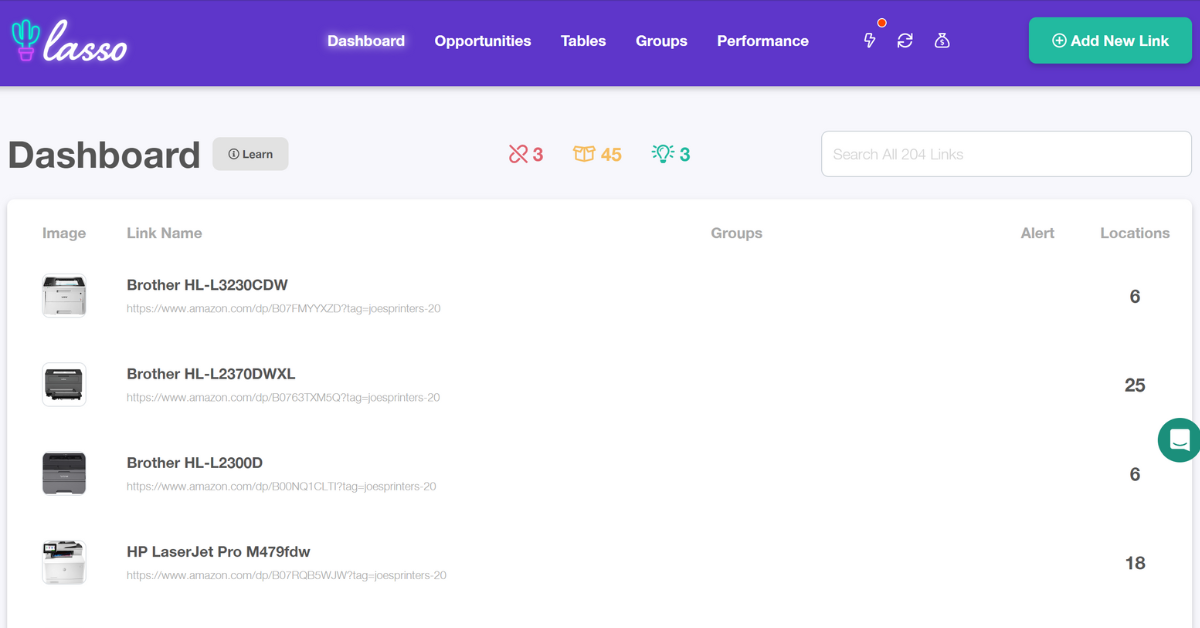Click locations count 18 for HP LaserJet Pro
The image size is (1200, 628).
pyautogui.click(x=1135, y=563)
